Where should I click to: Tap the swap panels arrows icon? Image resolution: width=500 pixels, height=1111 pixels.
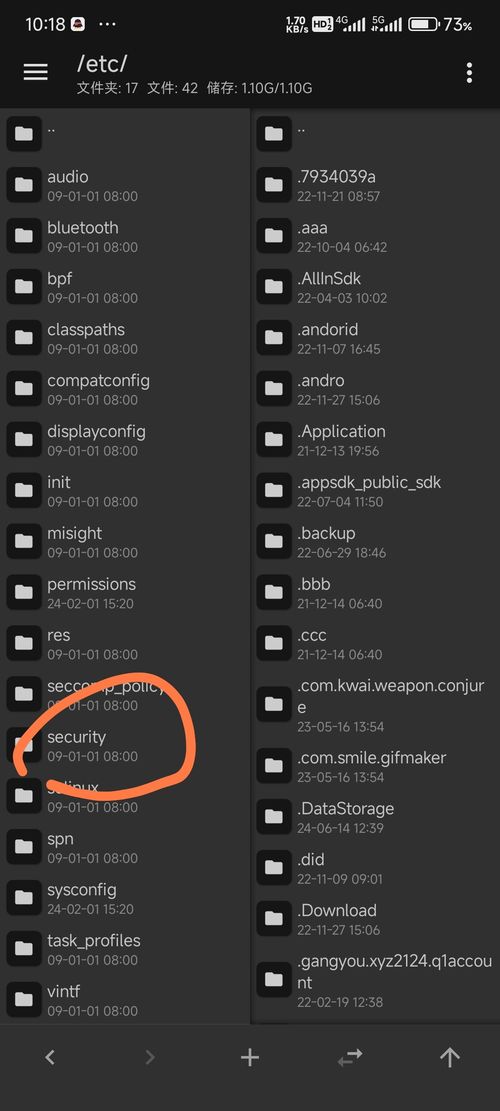(350, 1058)
